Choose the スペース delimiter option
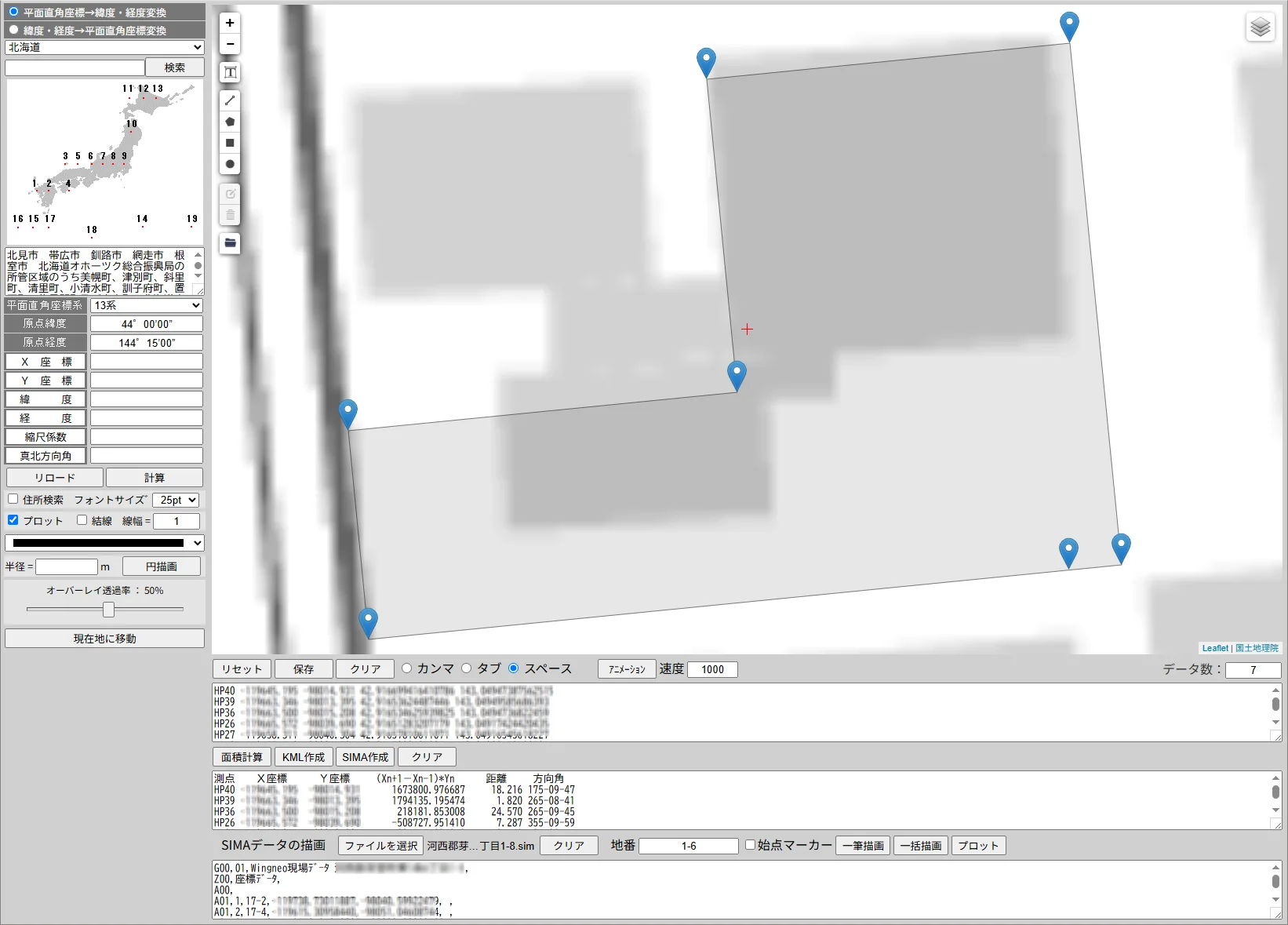This screenshot has height=925, width=1288. coord(514,668)
